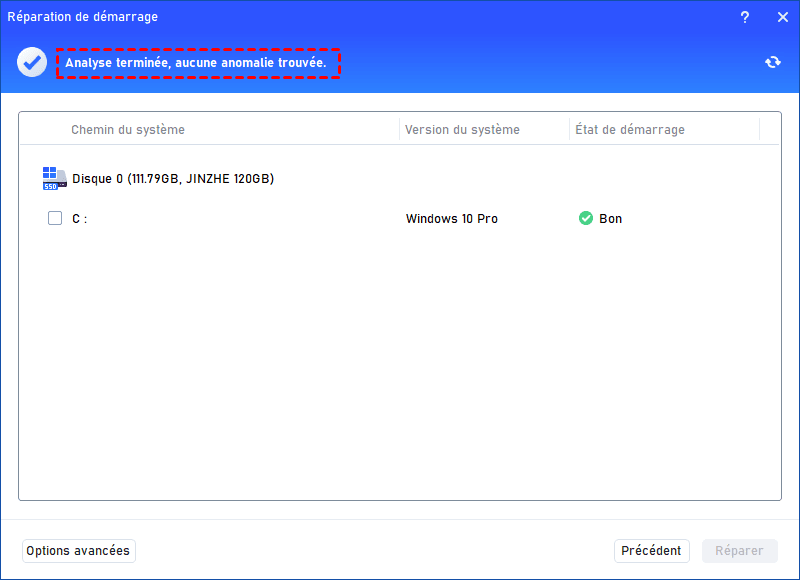Open help with the question mark icon

[745, 17]
